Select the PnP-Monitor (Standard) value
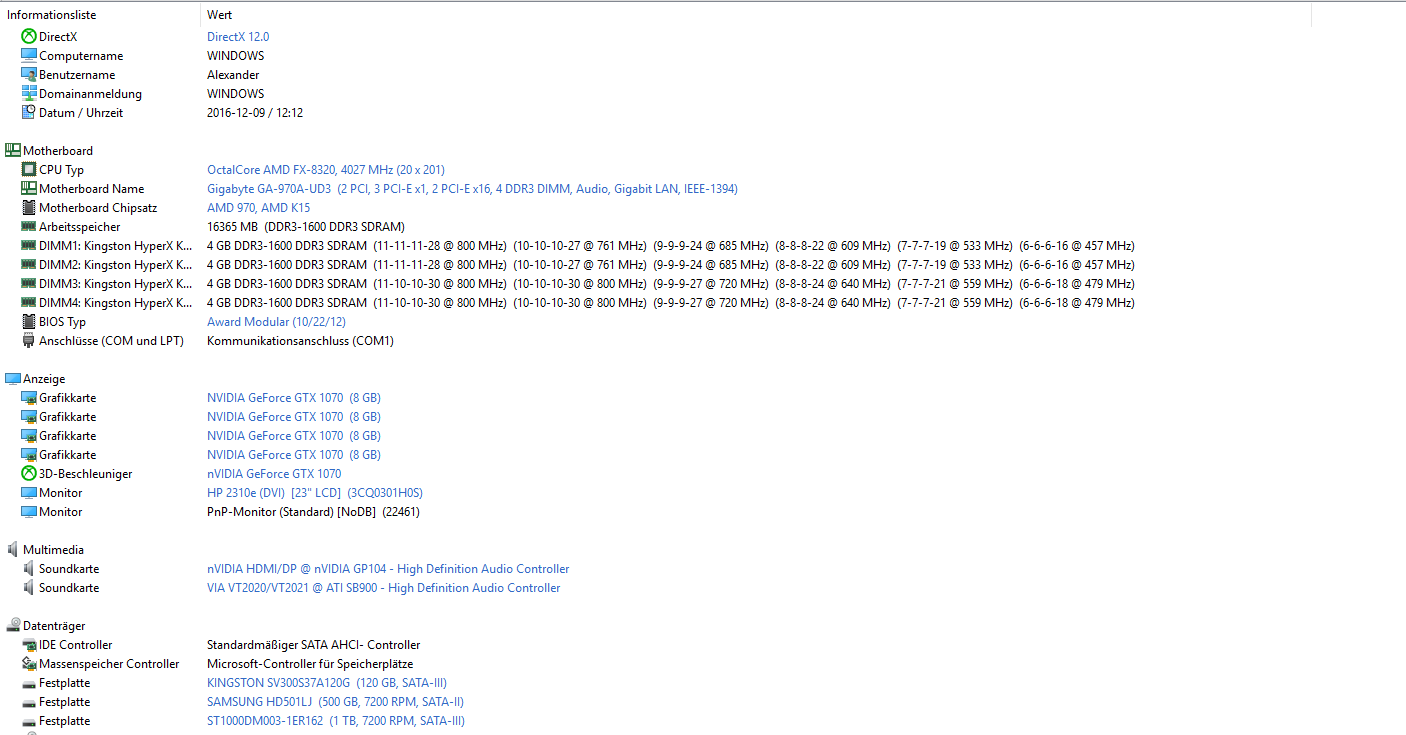 click(313, 512)
